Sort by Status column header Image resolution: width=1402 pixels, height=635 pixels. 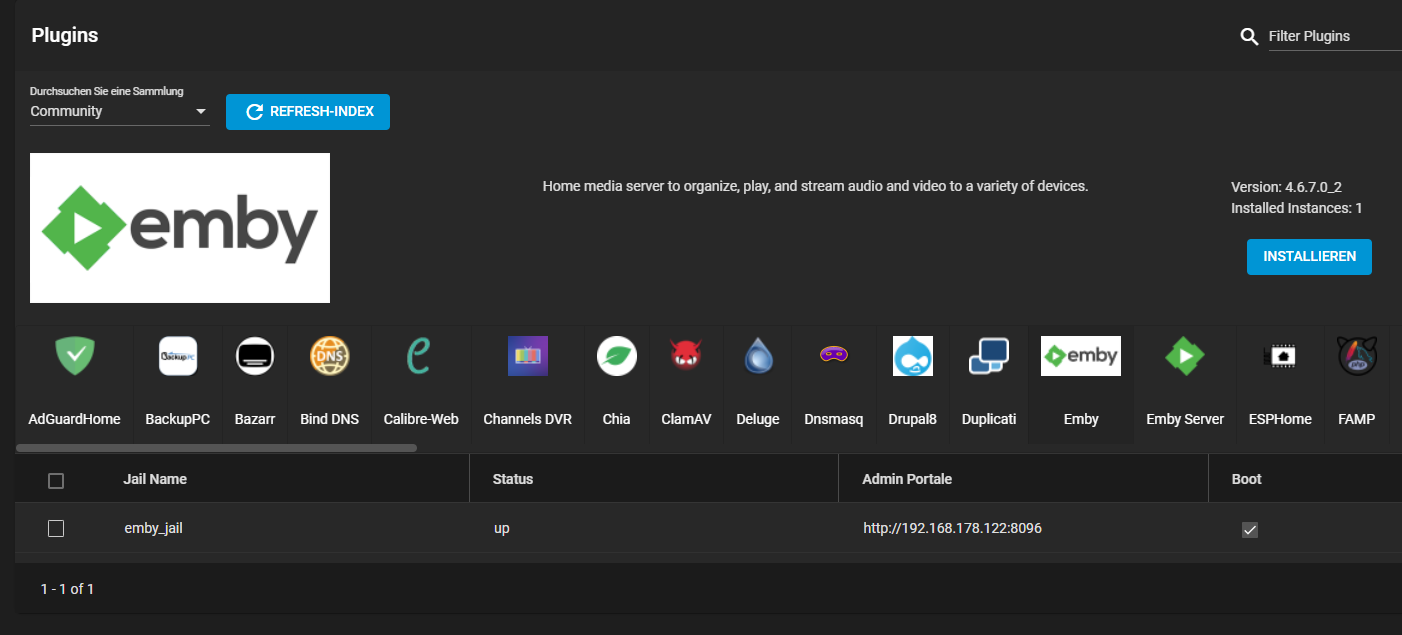pos(513,479)
